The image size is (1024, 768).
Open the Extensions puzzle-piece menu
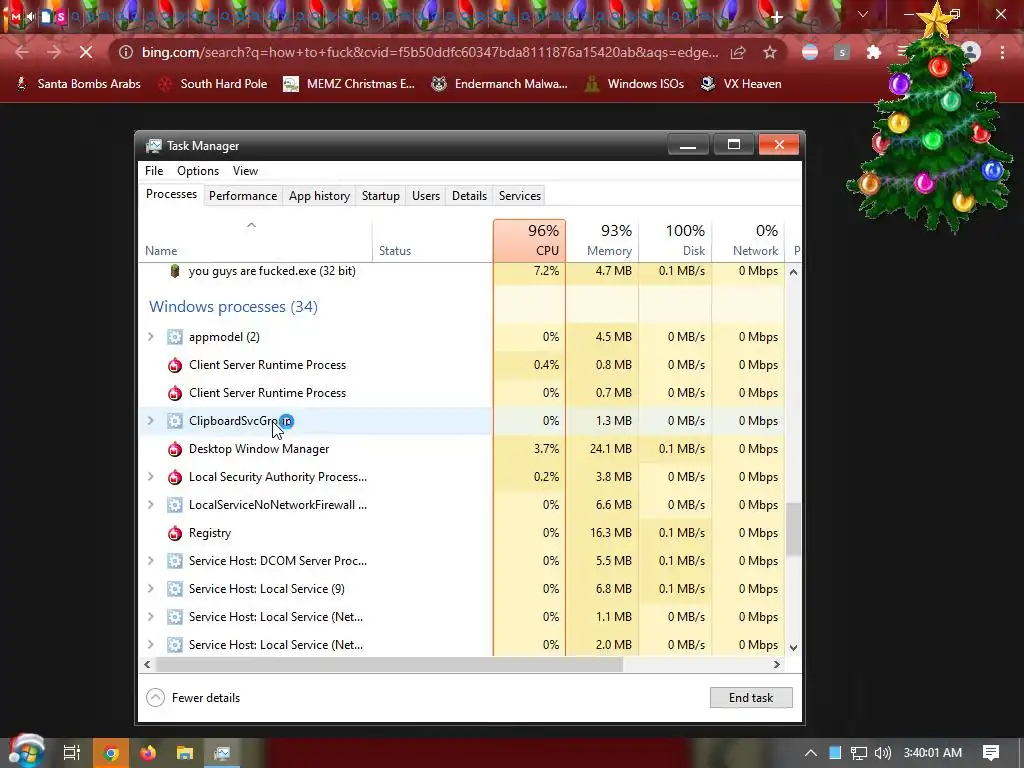873,52
